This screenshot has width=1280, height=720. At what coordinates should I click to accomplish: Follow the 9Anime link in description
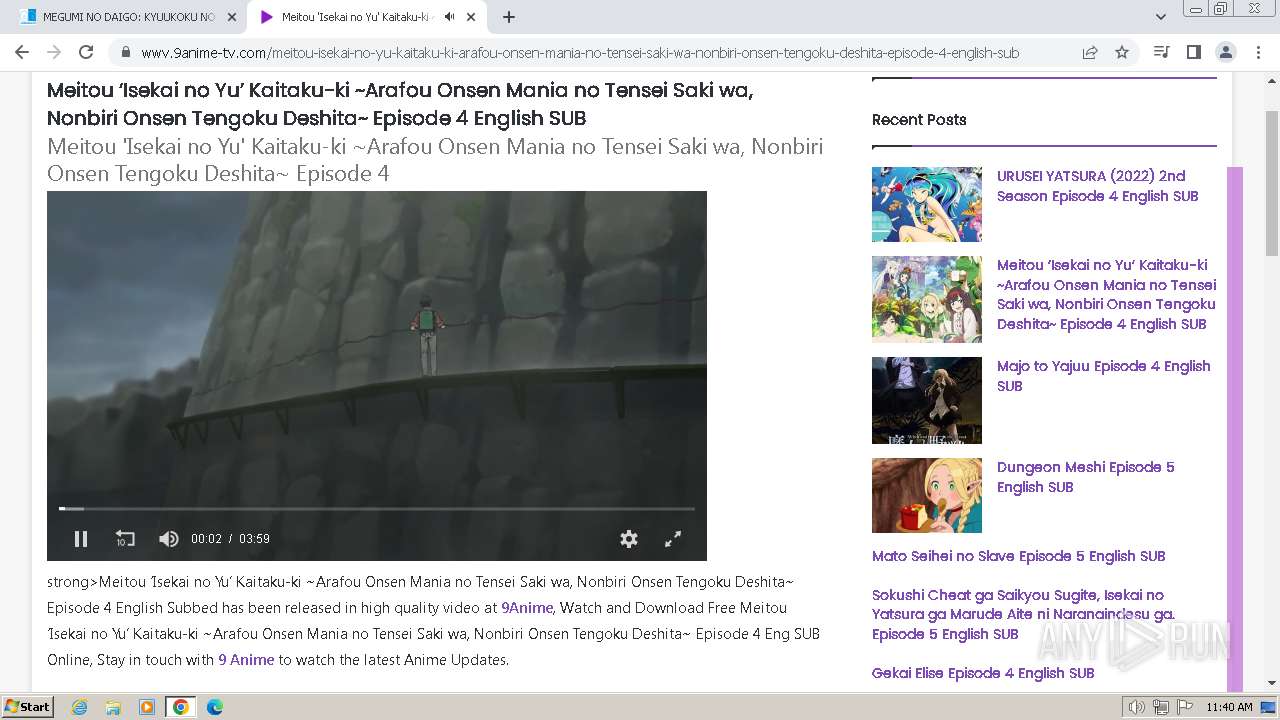click(527, 608)
